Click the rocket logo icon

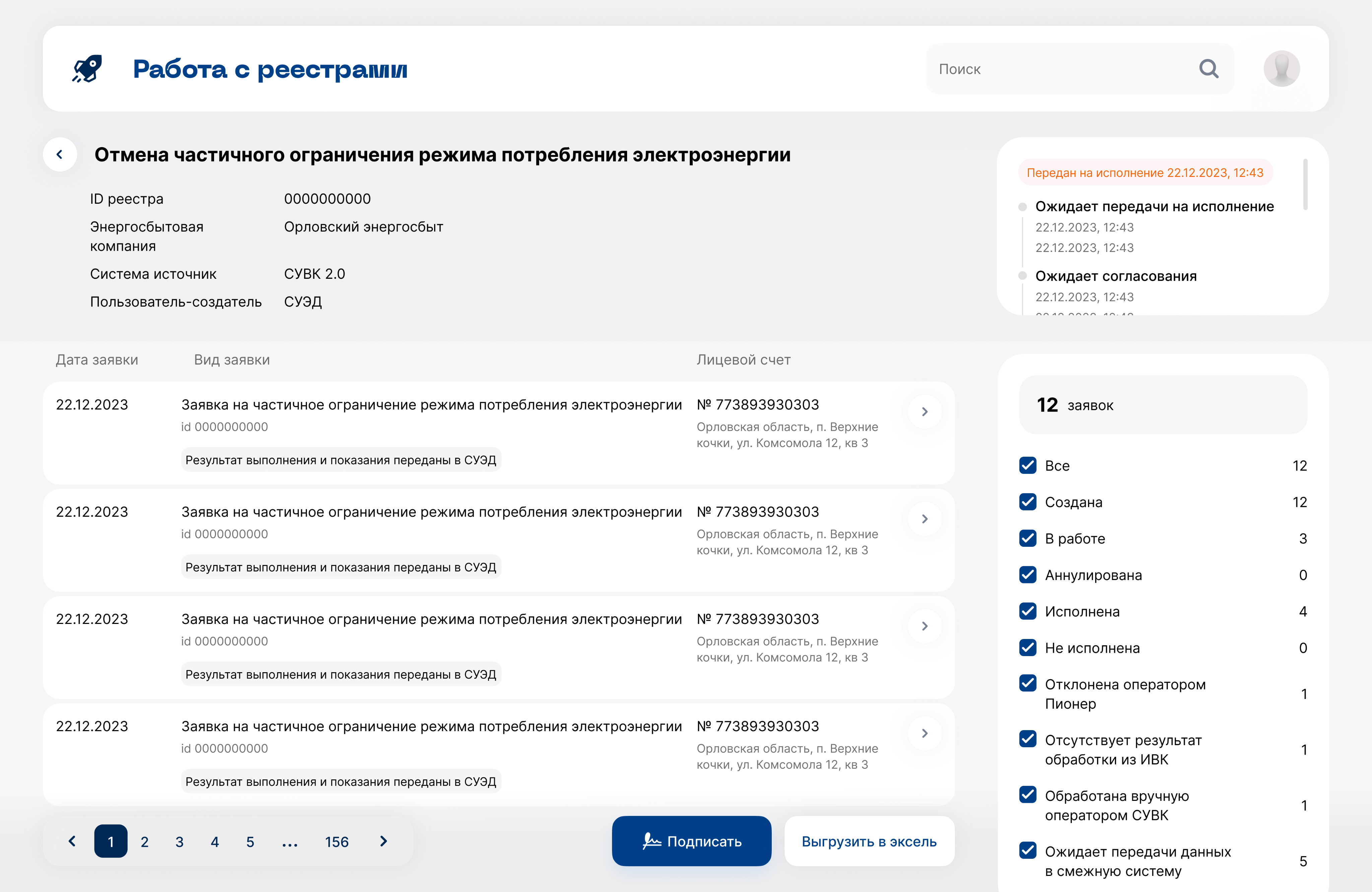pyautogui.click(x=88, y=69)
